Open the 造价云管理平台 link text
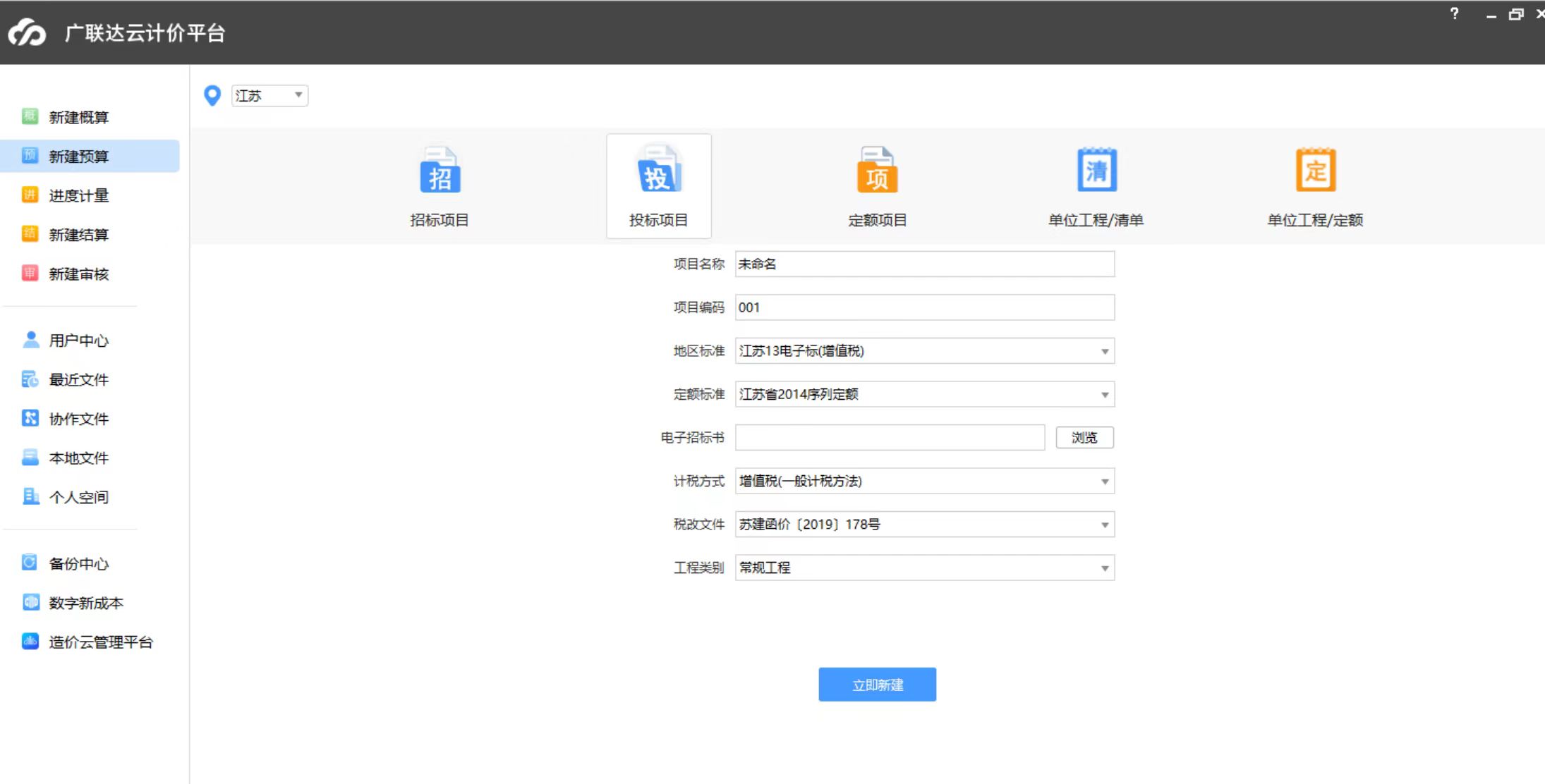The width and height of the screenshot is (1545, 784). pos(101,642)
